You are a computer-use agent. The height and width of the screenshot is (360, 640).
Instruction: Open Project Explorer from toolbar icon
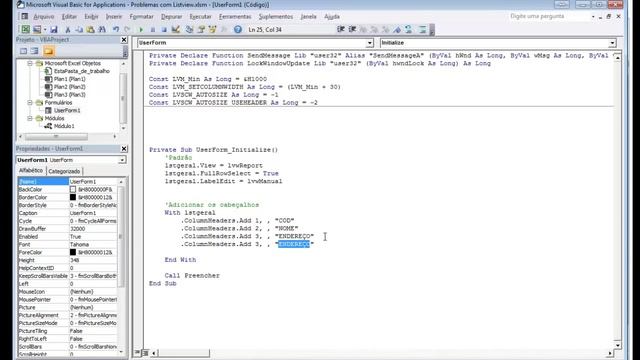(189, 29)
